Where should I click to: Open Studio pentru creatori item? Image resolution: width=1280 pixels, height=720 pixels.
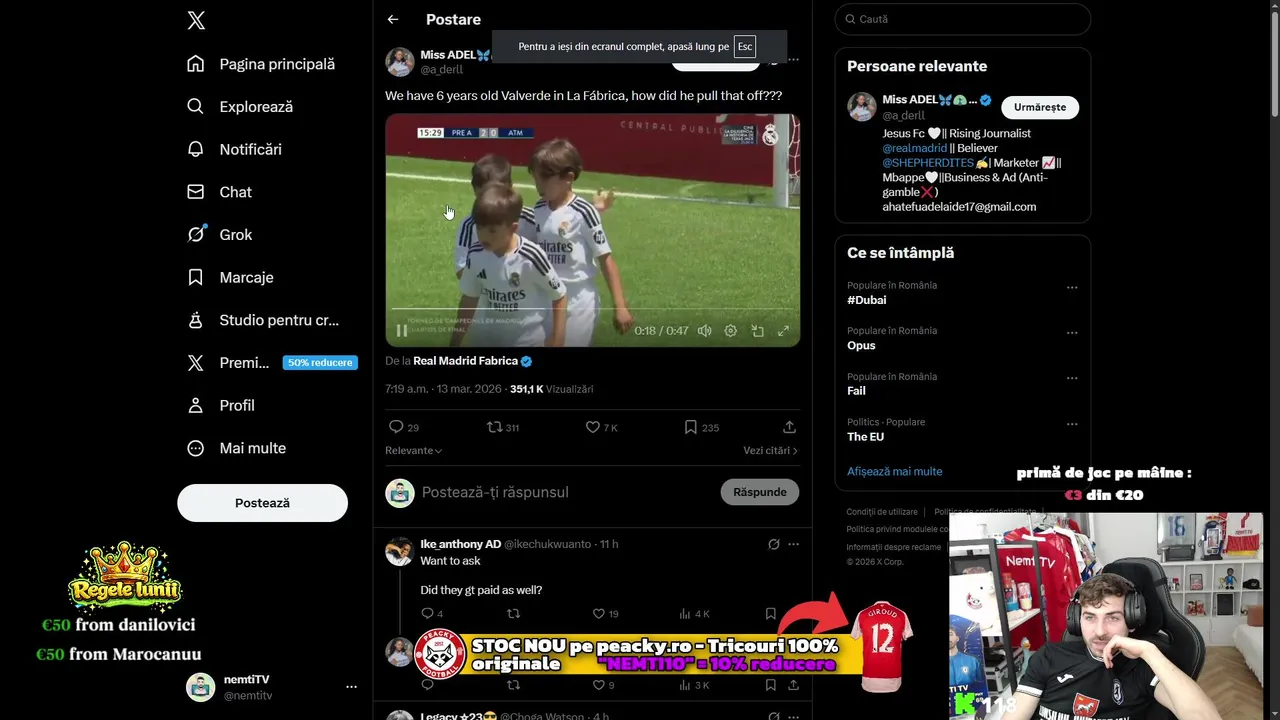pyautogui.click(x=264, y=320)
